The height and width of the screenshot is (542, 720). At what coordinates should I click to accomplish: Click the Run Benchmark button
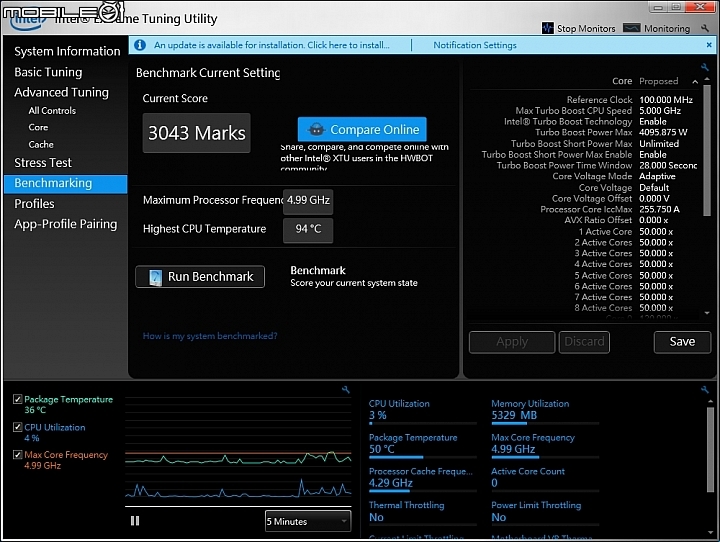200,277
